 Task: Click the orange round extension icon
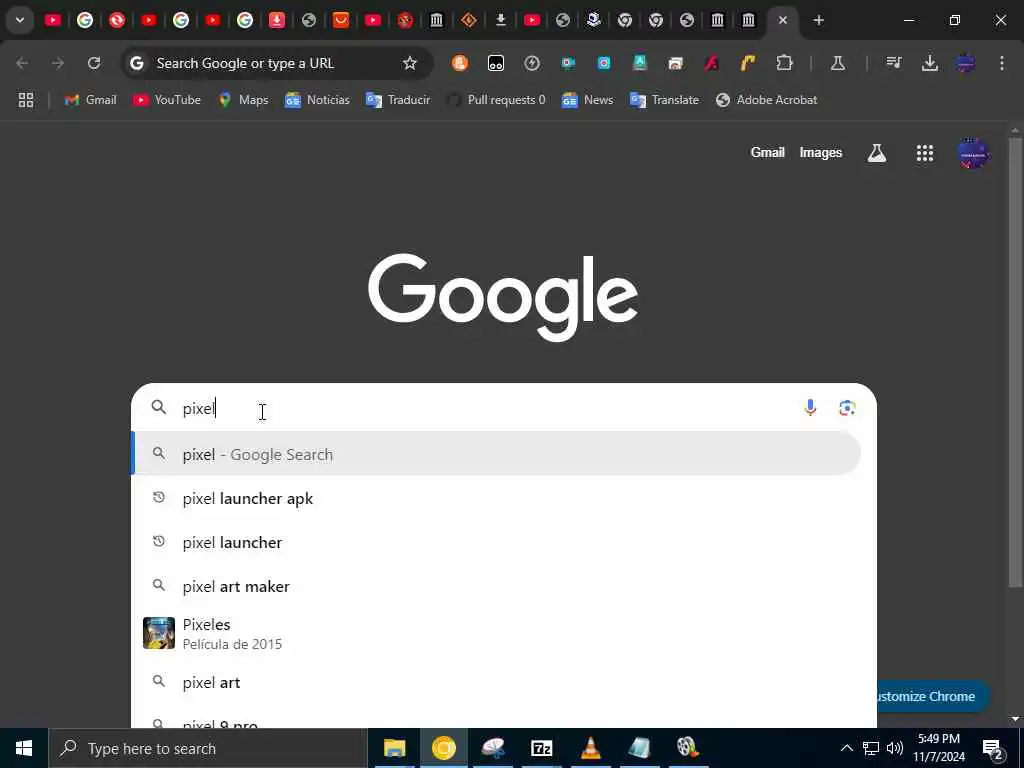[x=460, y=63]
